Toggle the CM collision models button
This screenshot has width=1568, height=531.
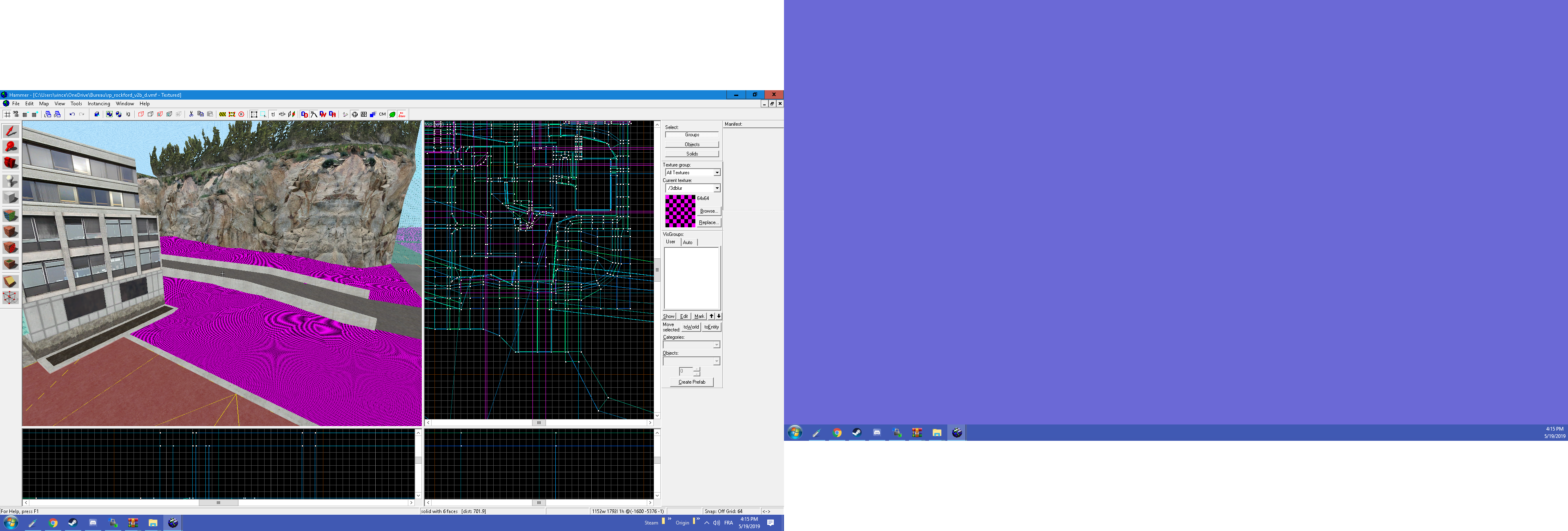click(382, 114)
